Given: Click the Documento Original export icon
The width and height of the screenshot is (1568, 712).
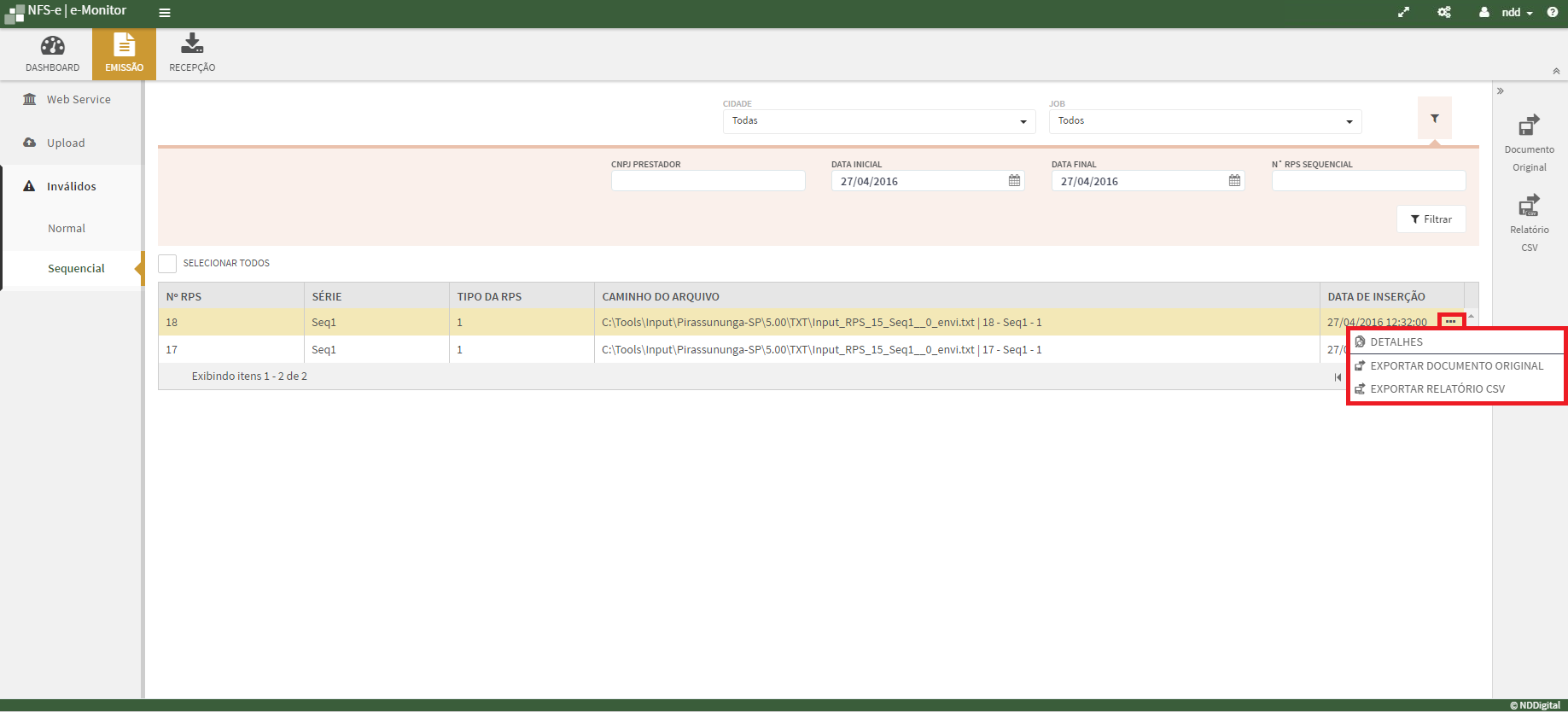Looking at the screenshot, I should (x=1529, y=126).
